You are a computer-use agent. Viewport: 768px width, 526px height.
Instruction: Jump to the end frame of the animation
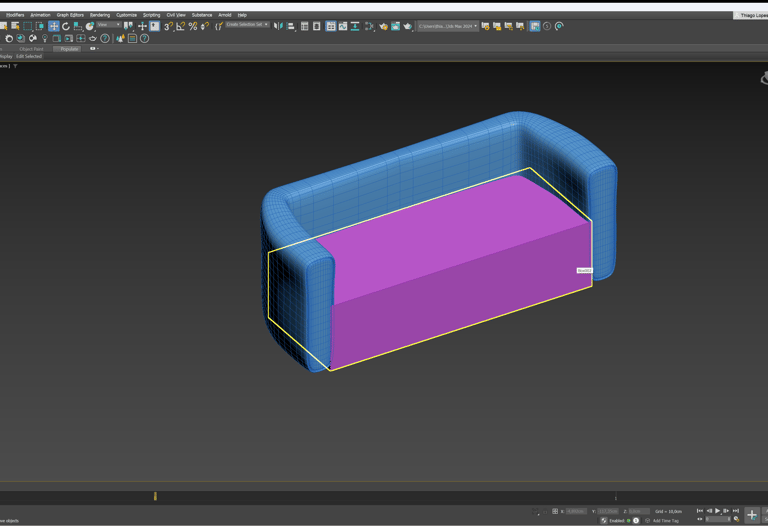(x=736, y=511)
